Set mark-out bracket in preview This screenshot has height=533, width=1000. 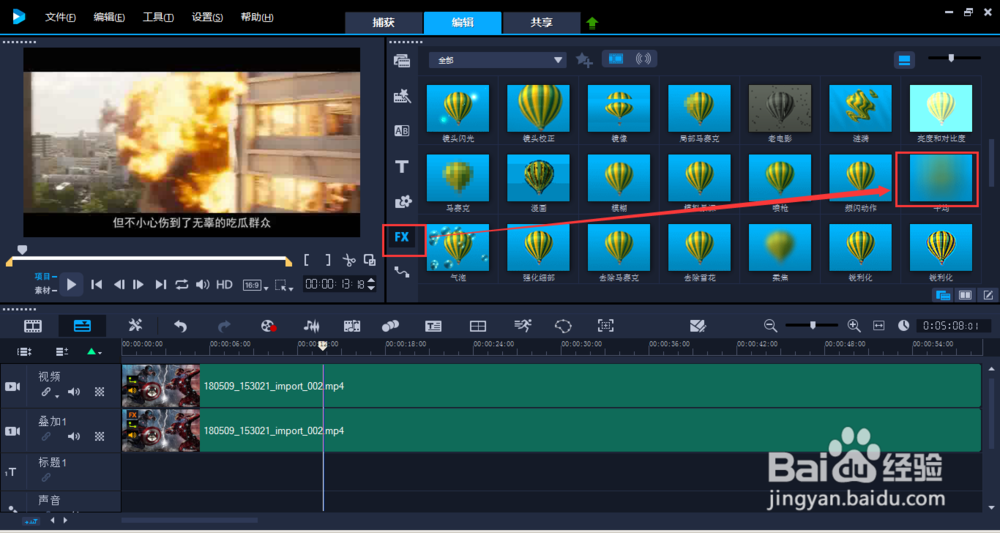(328, 259)
